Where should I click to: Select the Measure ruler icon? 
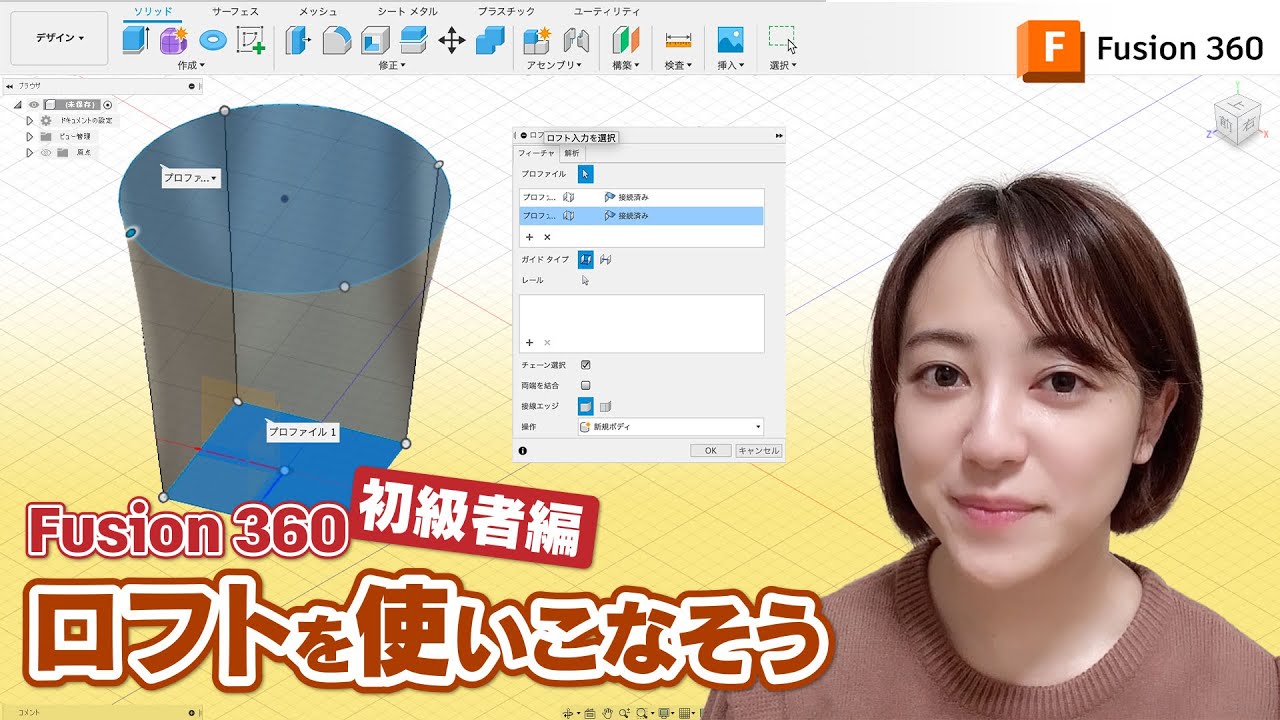pos(678,40)
